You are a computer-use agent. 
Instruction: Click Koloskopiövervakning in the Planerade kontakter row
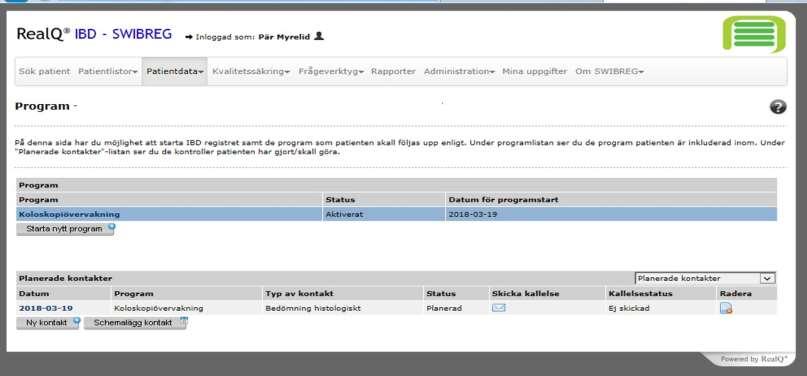point(159,308)
